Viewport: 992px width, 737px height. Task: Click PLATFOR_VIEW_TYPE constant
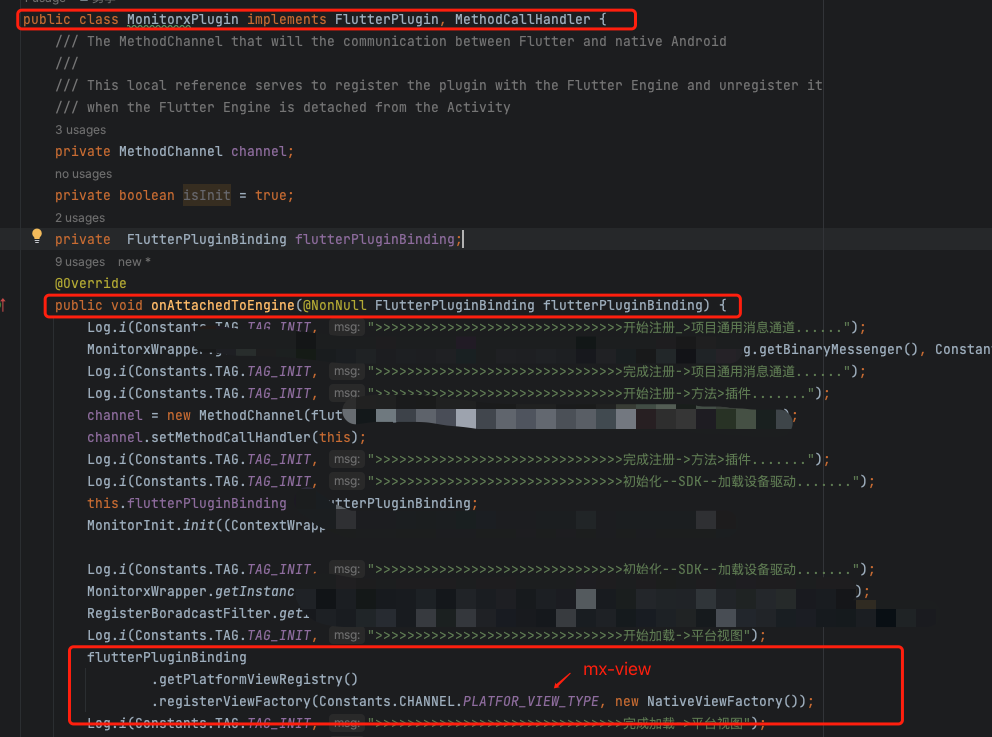click(531, 702)
